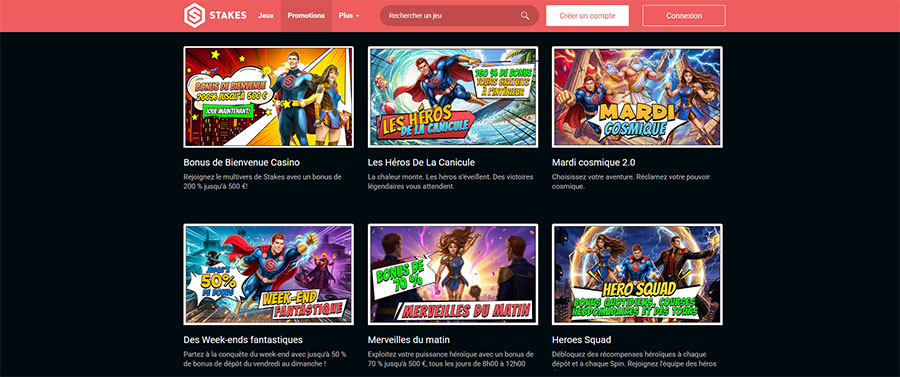
Task: Click the Créer un compte button
Action: (587, 16)
